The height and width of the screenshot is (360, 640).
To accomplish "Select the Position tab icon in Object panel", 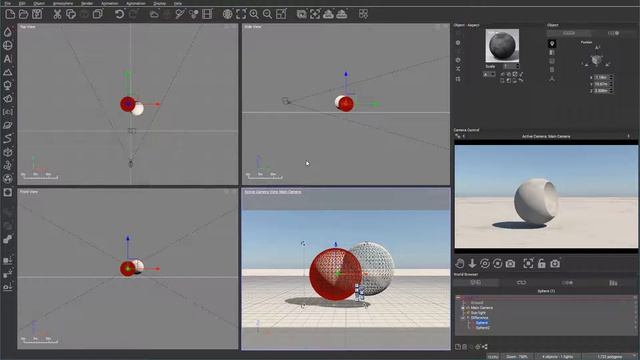I will point(552,44).
